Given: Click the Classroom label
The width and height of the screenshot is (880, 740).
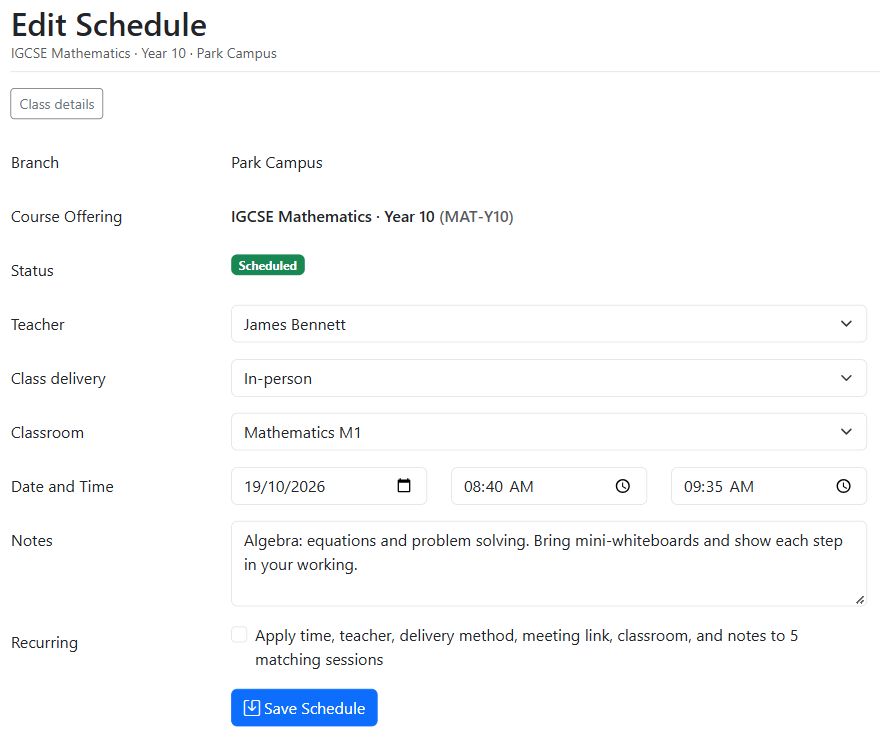Looking at the screenshot, I should (47, 433).
